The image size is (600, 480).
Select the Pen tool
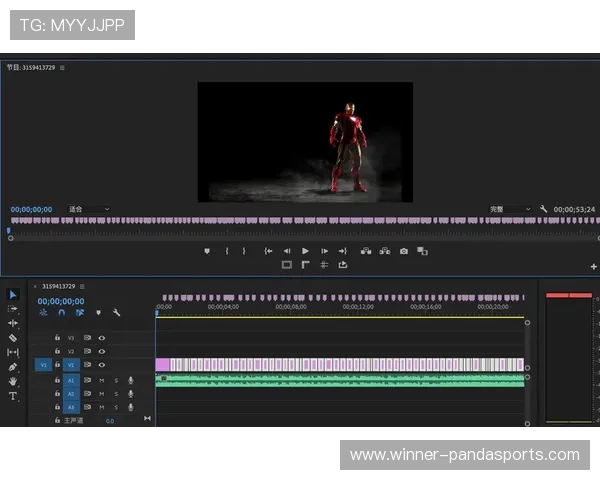pos(13,367)
